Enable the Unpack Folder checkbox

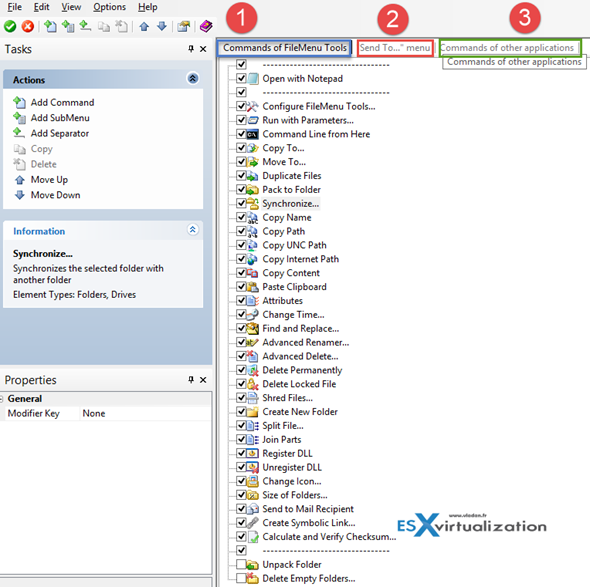click(x=241, y=564)
